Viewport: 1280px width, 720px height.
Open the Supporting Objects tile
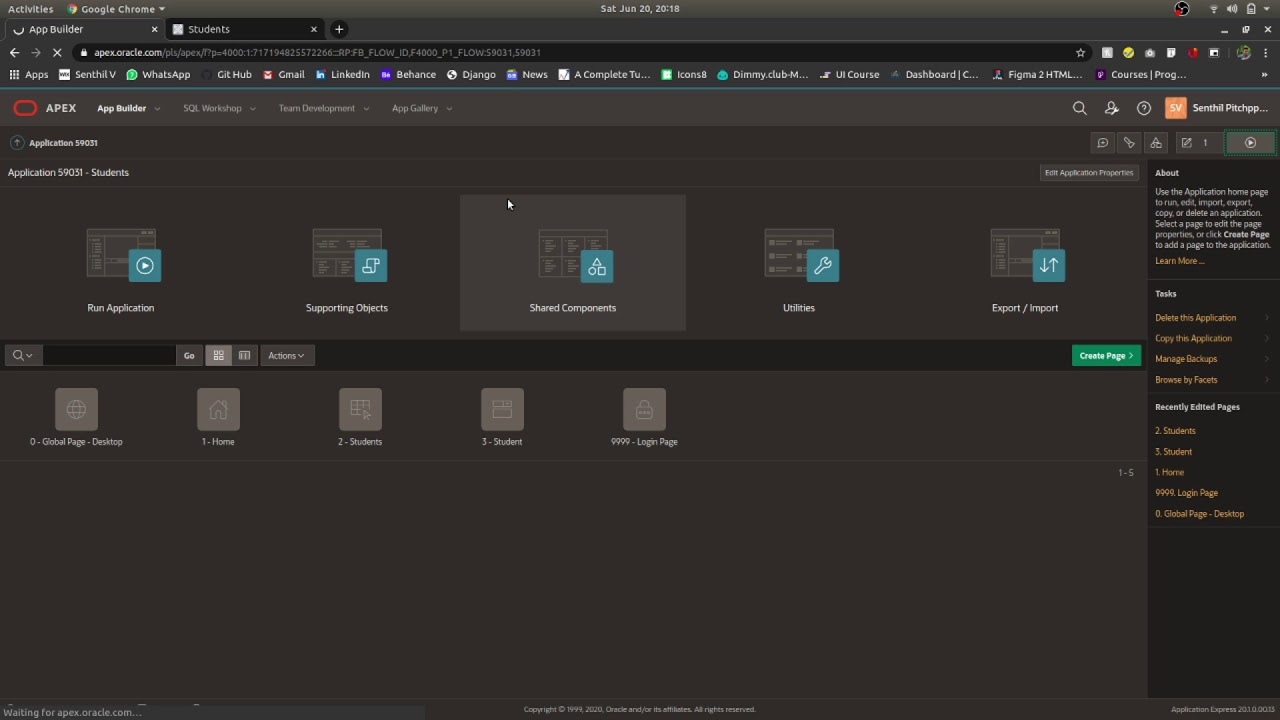coord(347,263)
